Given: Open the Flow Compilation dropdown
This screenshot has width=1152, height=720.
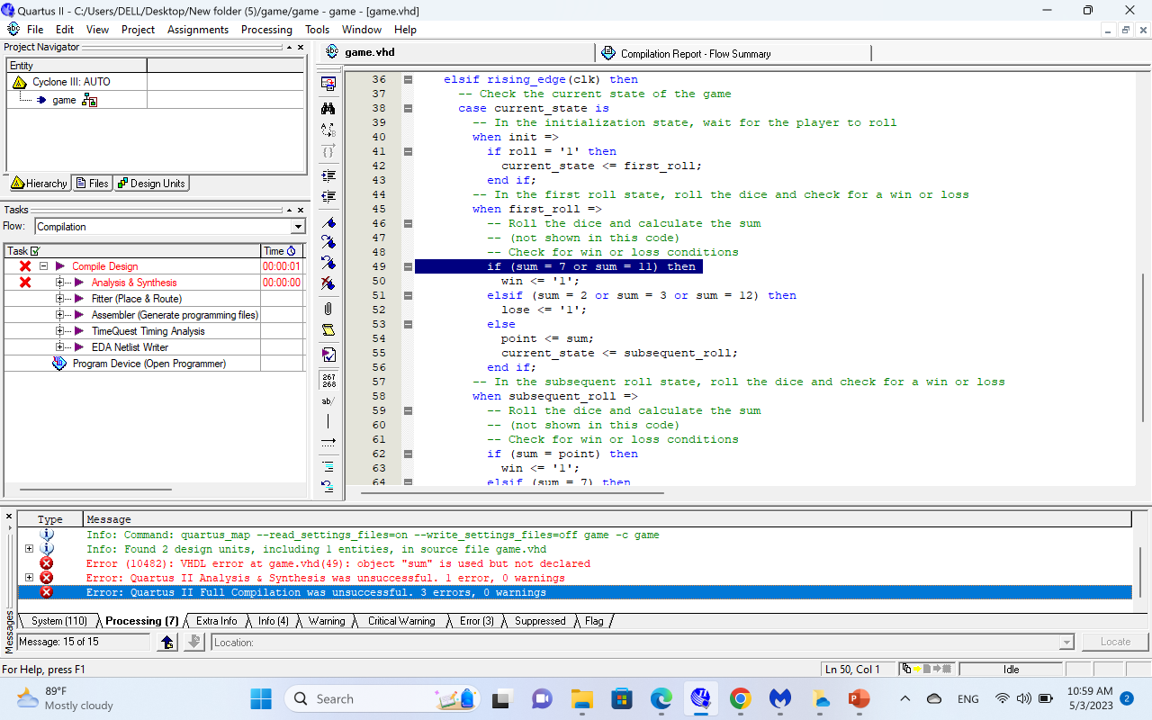Looking at the screenshot, I should click(297, 227).
